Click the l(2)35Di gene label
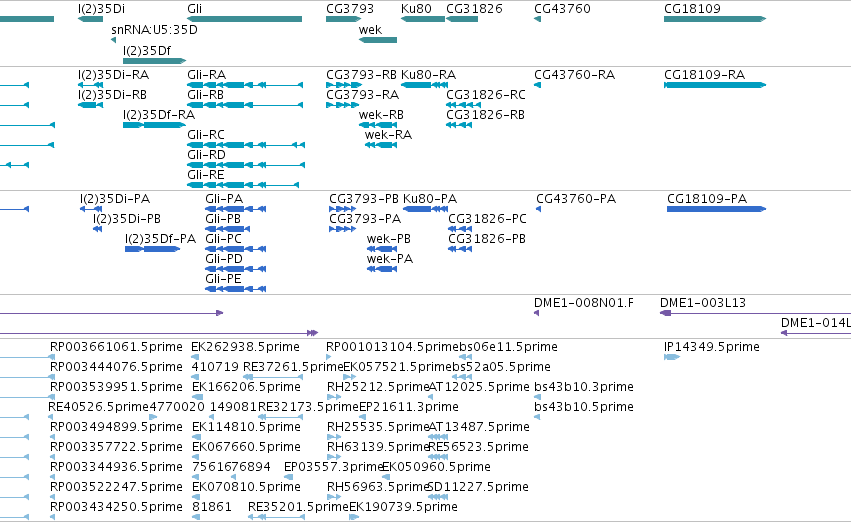This screenshot has height=522, width=851. click(x=101, y=9)
